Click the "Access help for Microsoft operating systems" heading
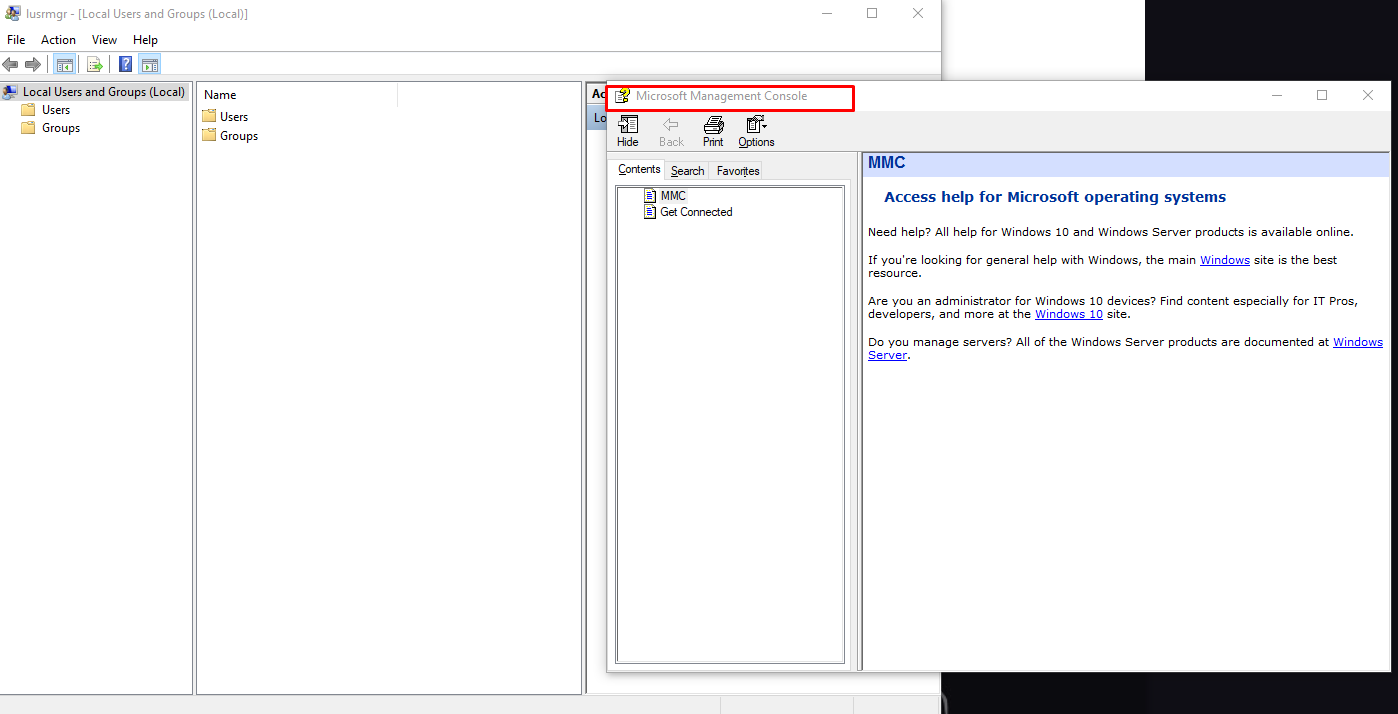The height and width of the screenshot is (714, 1398). (1055, 197)
